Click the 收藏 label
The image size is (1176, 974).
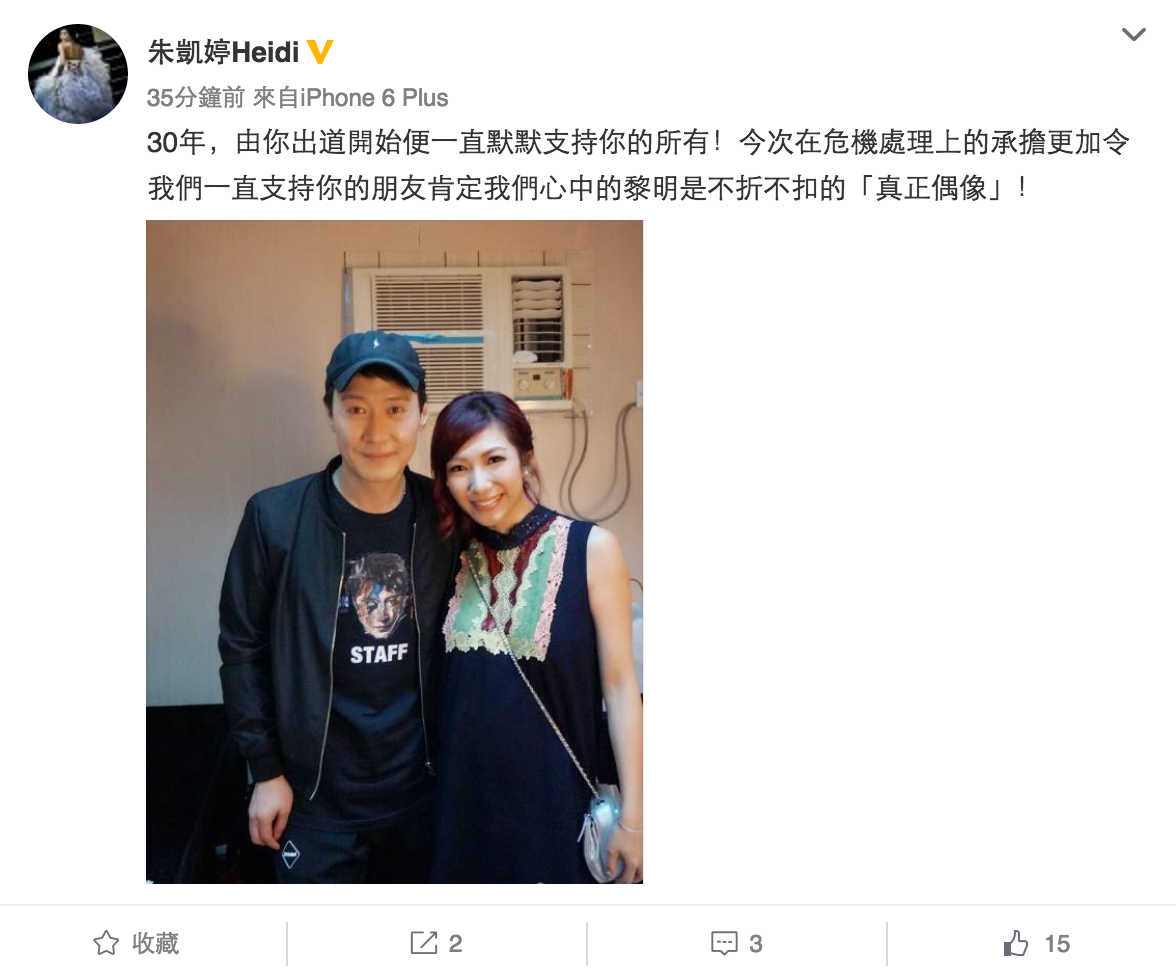(x=155, y=943)
